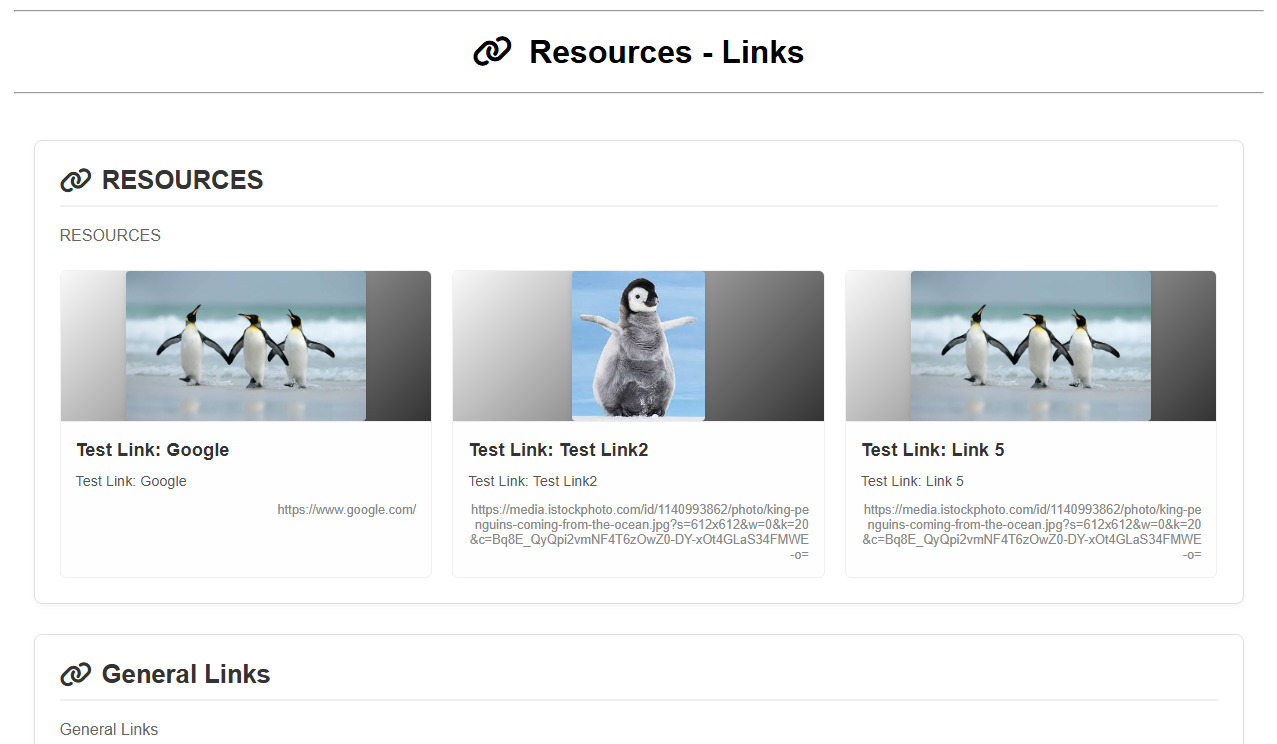Click the chain icon next to General Links heading
The width and height of the screenshot is (1277, 744).
(76, 675)
